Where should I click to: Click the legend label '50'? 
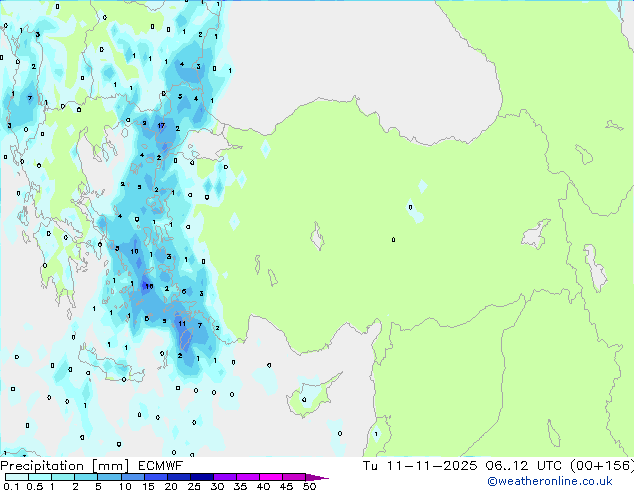[x=310, y=486]
